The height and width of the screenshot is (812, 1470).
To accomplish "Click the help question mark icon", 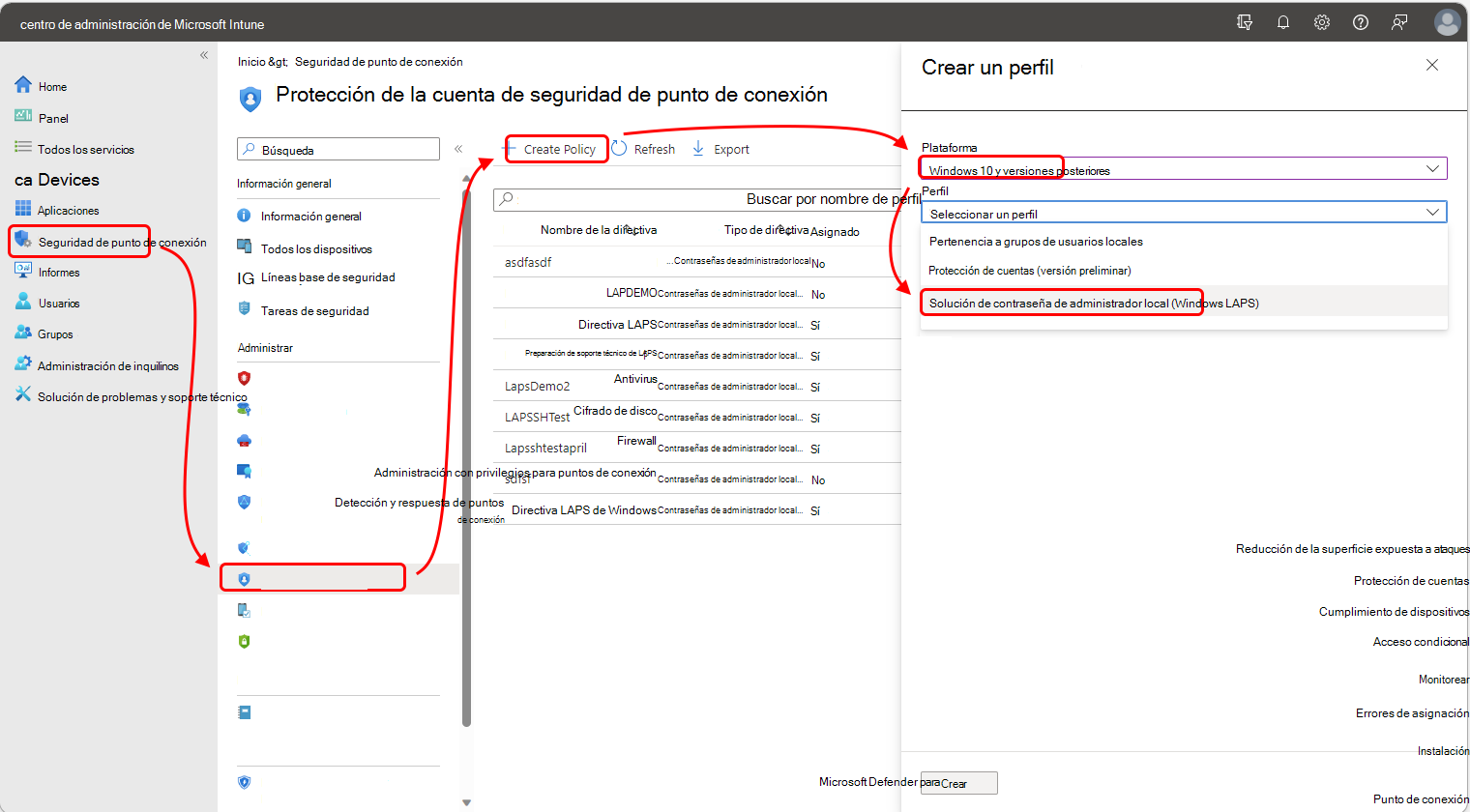I will pos(1361,22).
